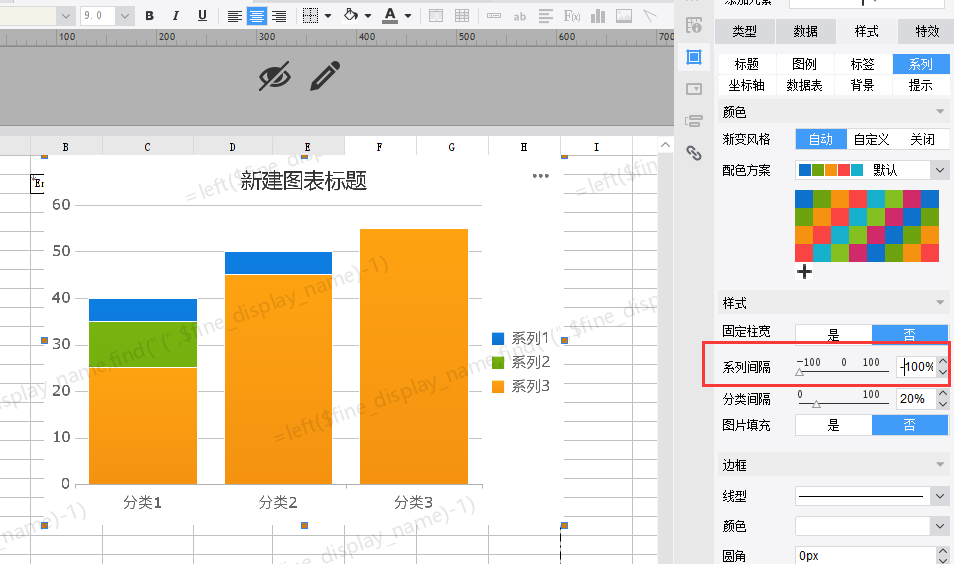Open the chart's three-dots options menu
Viewport: 954px width, 564px height.
pos(541,177)
